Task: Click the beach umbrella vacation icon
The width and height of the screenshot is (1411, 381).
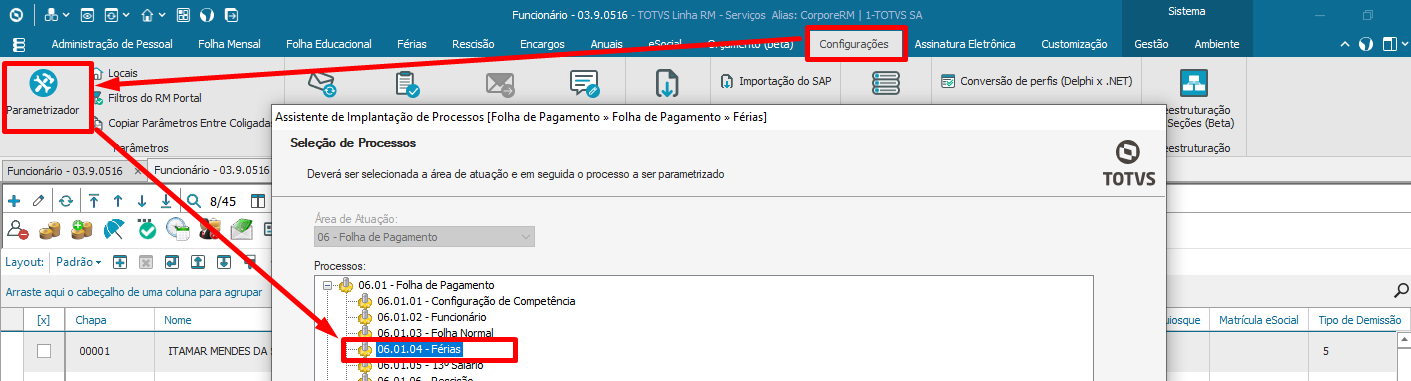Action: (115, 230)
